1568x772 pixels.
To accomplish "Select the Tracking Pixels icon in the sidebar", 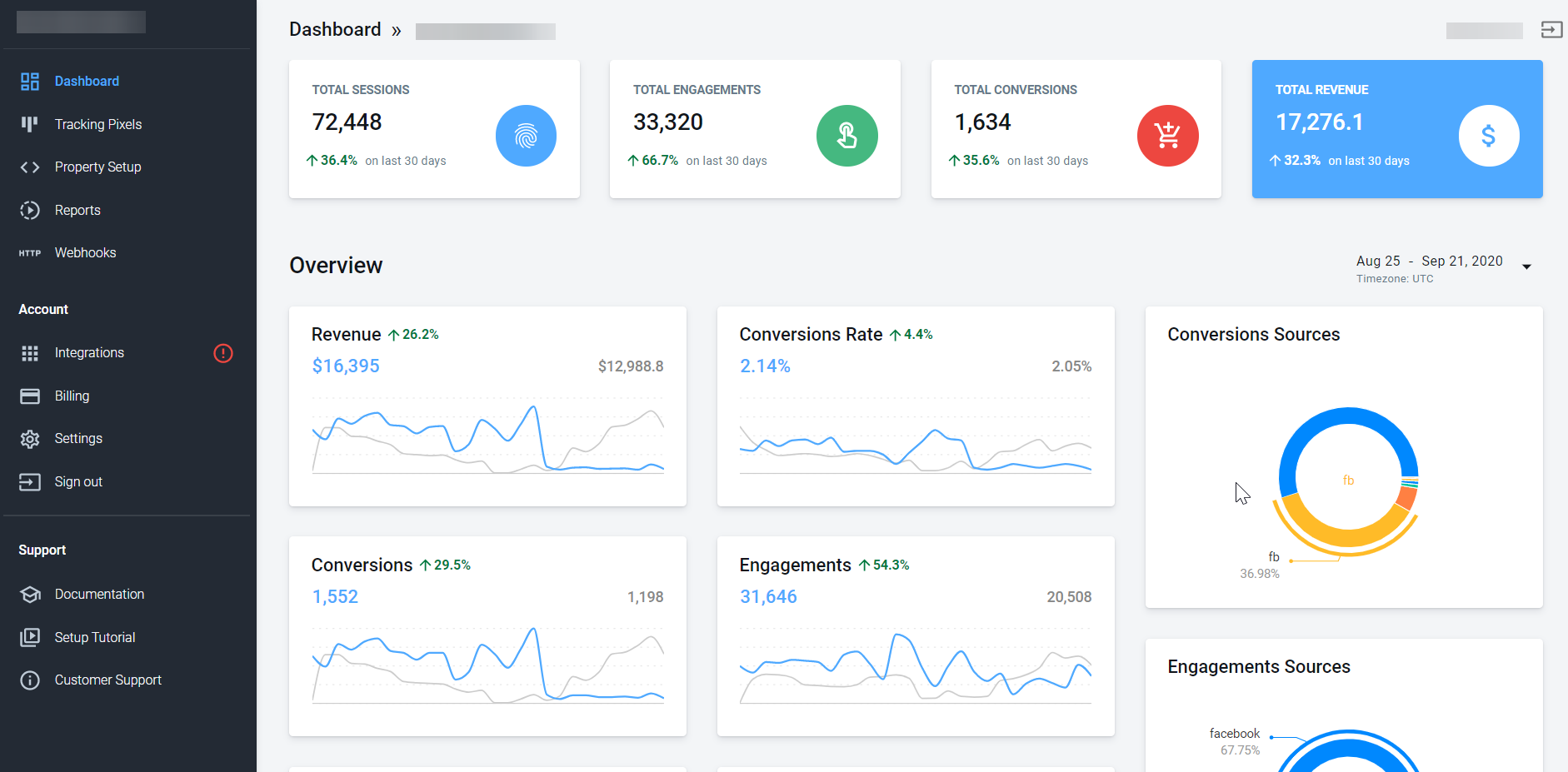I will 30,124.
